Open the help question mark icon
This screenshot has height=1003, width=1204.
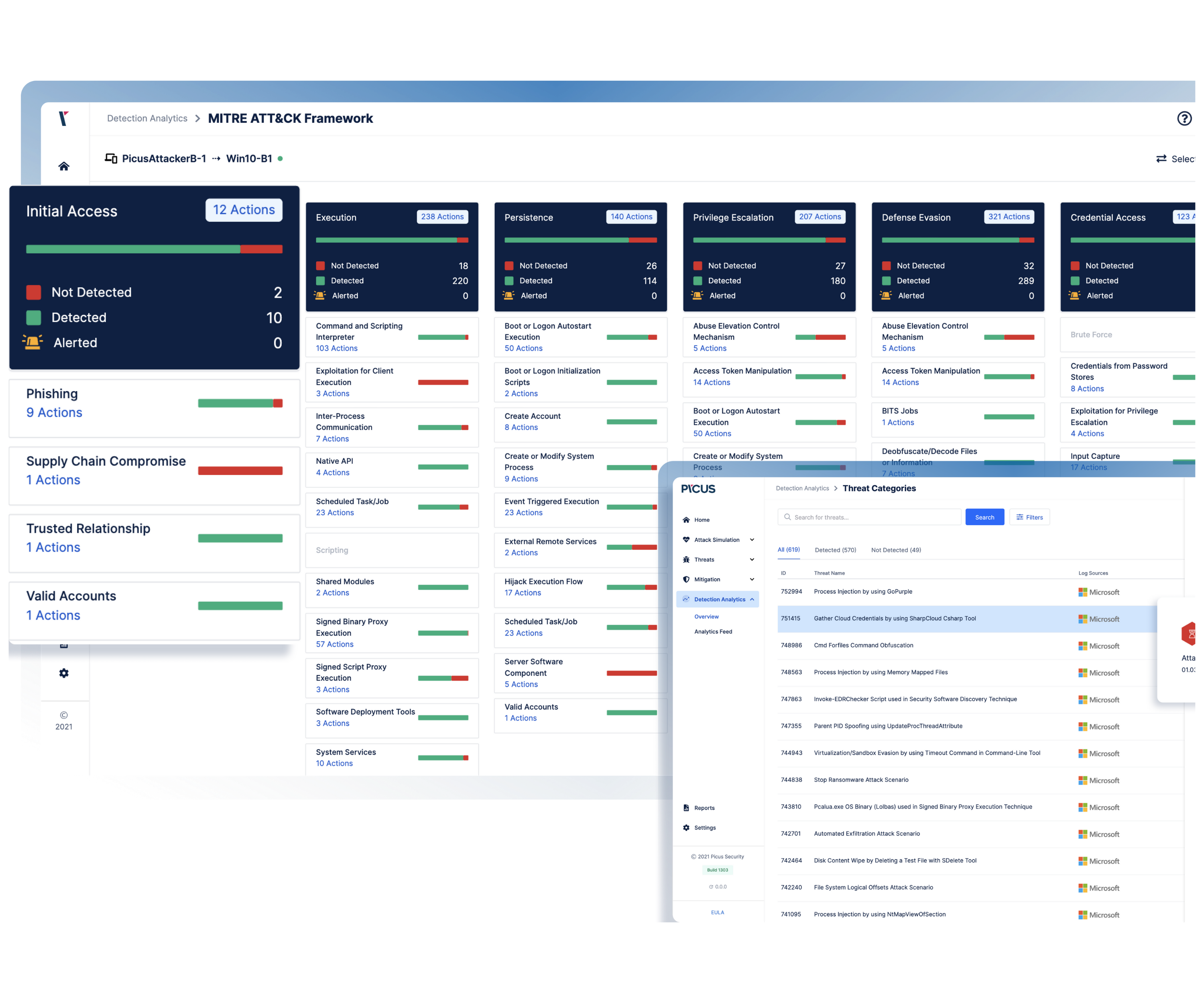pyautogui.click(x=1184, y=118)
